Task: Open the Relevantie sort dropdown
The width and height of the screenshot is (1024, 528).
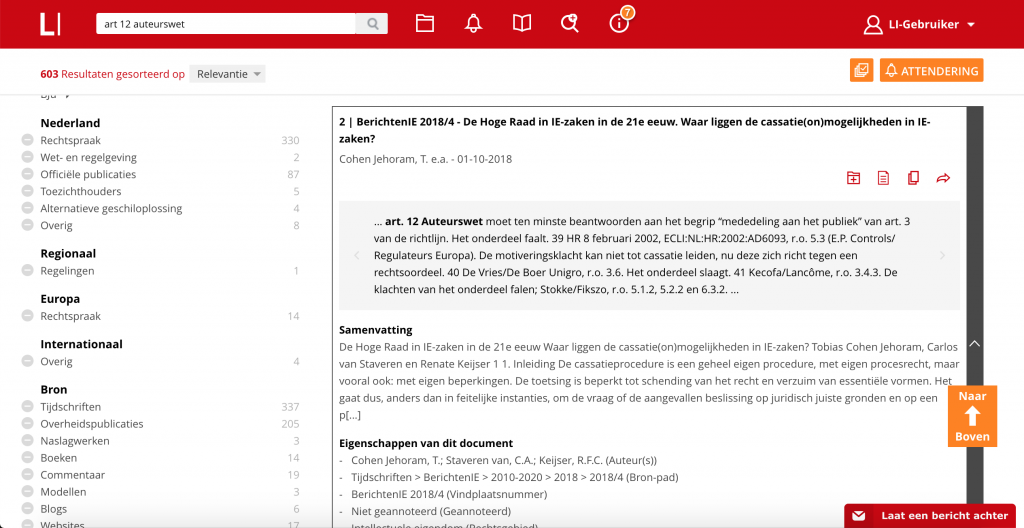Action: point(227,74)
